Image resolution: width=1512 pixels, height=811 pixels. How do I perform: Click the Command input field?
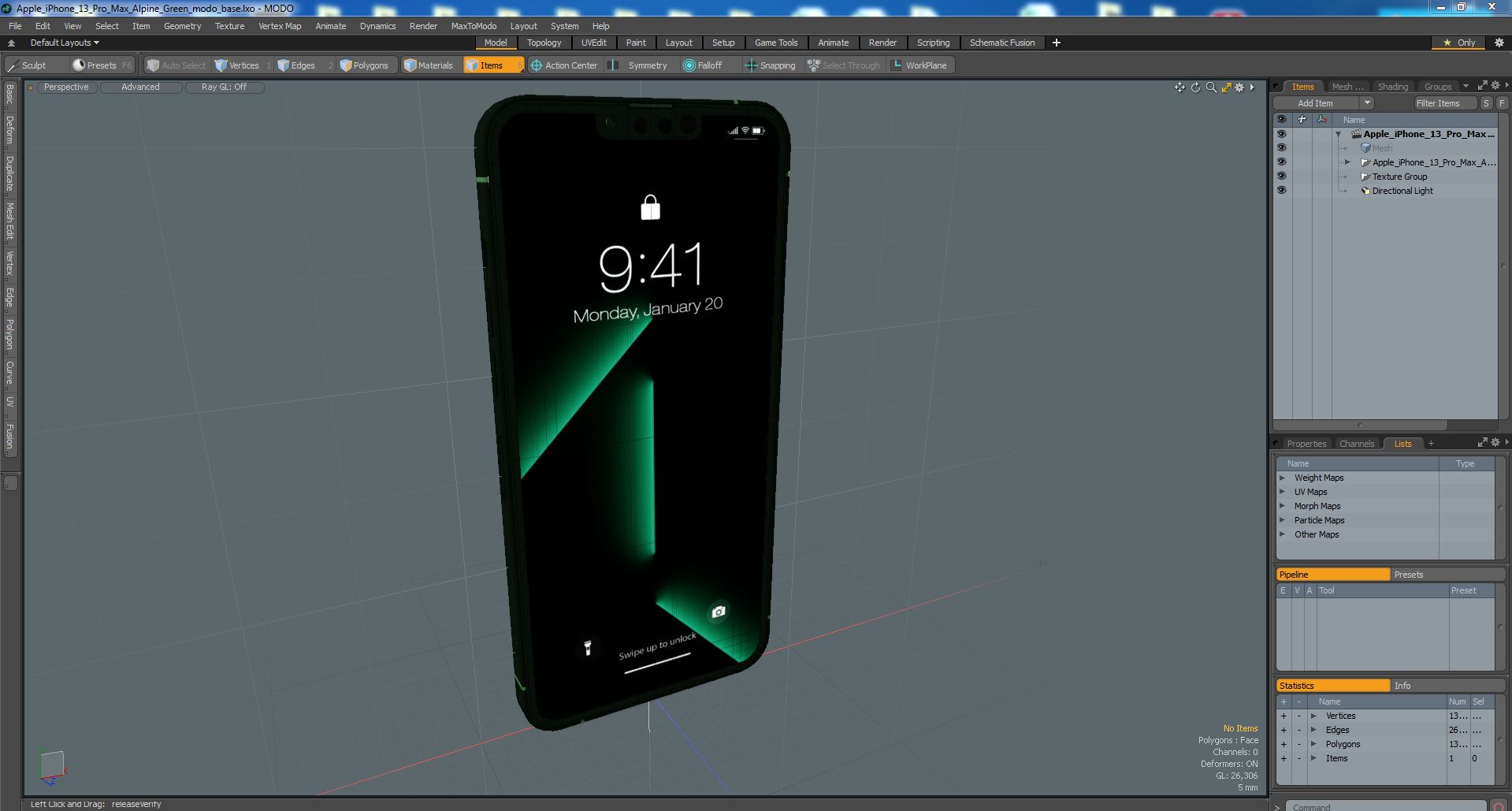click(1387, 806)
